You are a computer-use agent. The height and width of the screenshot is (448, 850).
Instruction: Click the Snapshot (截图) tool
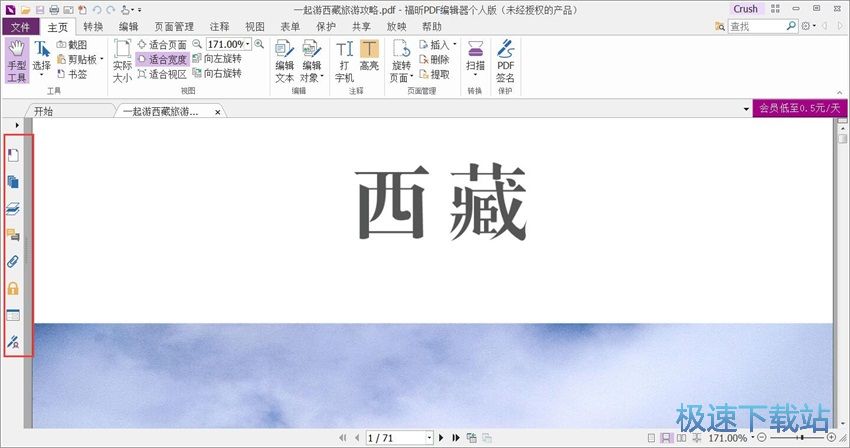click(72, 44)
